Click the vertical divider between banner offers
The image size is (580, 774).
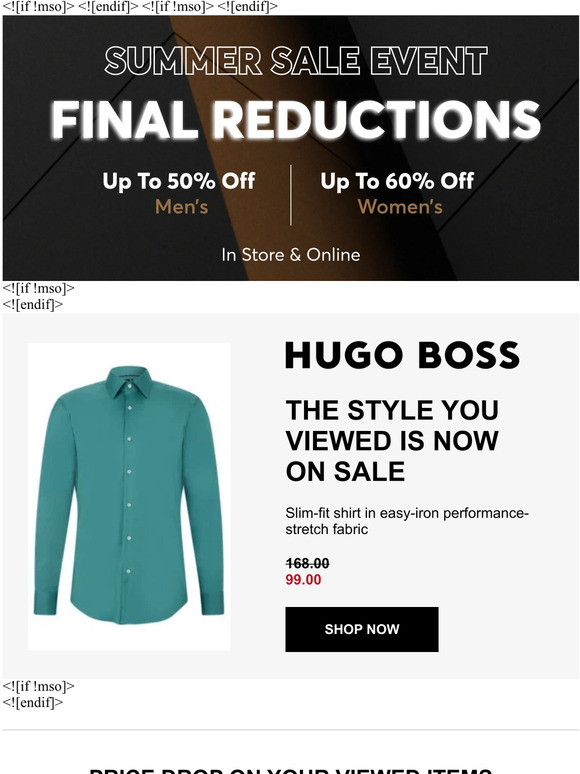291,195
